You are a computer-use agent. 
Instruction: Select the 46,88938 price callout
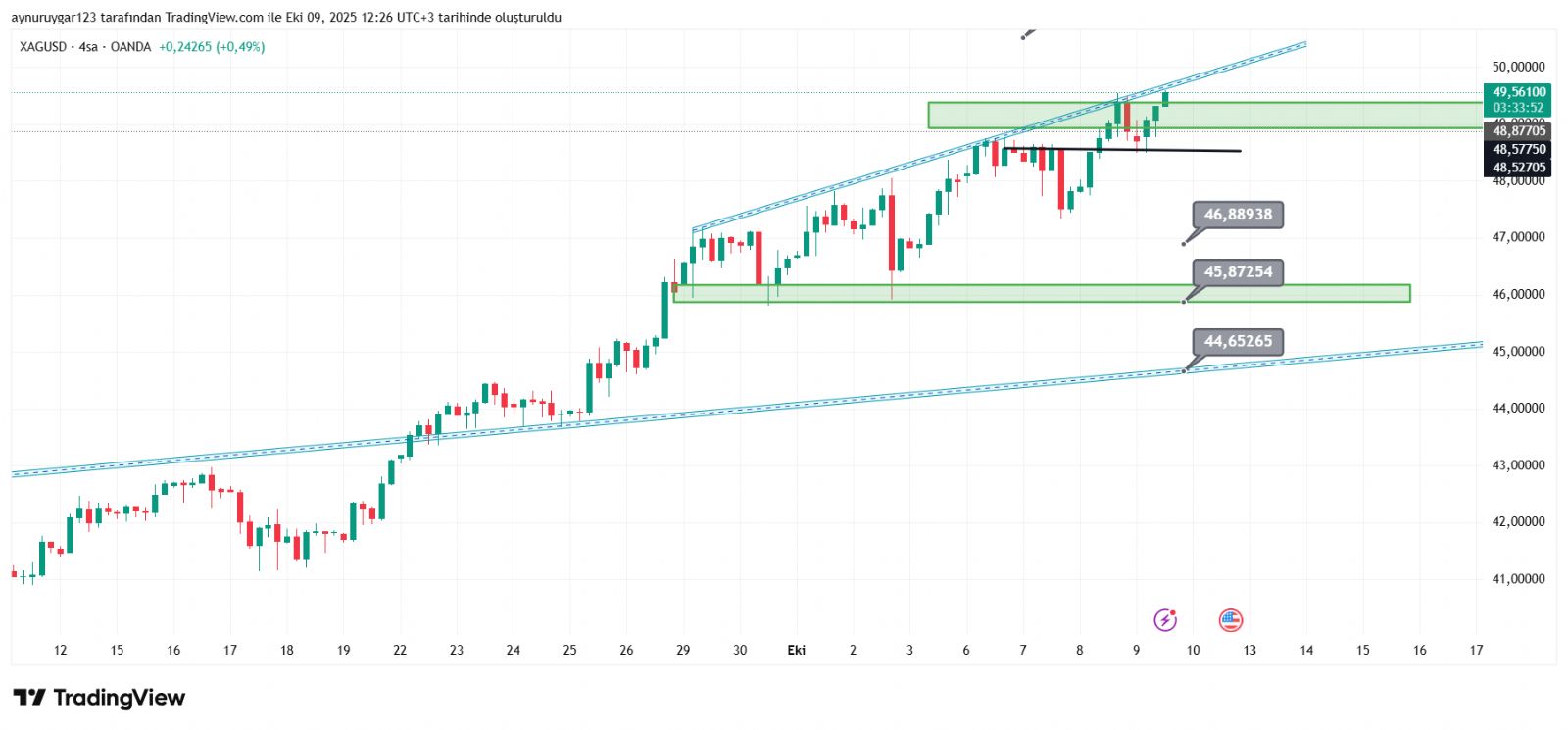point(1238,215)
